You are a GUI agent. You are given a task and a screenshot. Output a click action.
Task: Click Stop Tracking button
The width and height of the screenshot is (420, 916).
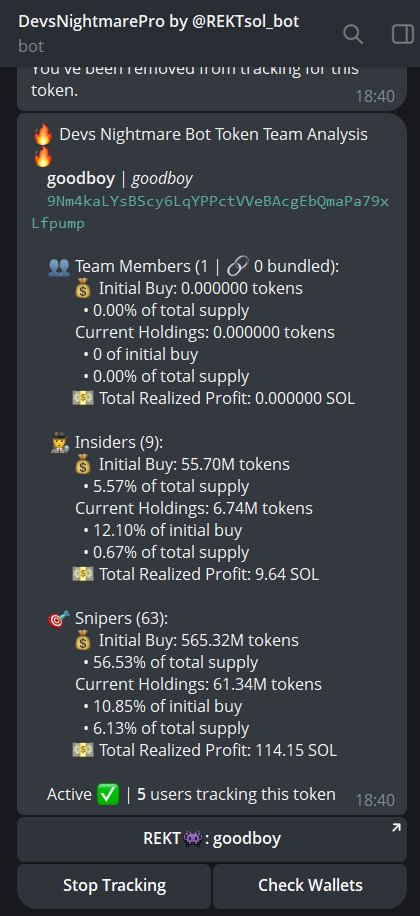[x=114, y=886]
